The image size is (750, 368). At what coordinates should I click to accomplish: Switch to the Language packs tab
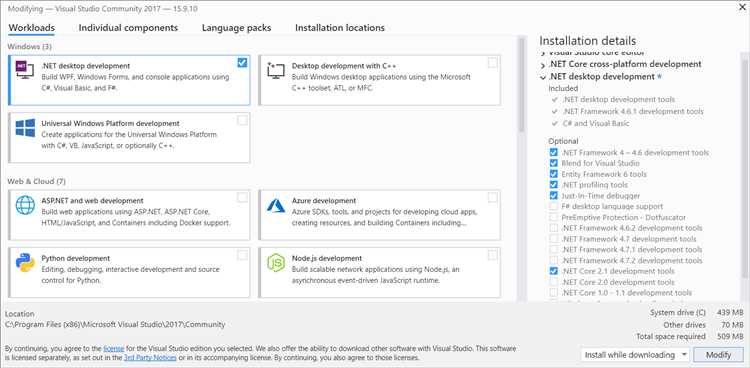[x=236, y=28]
